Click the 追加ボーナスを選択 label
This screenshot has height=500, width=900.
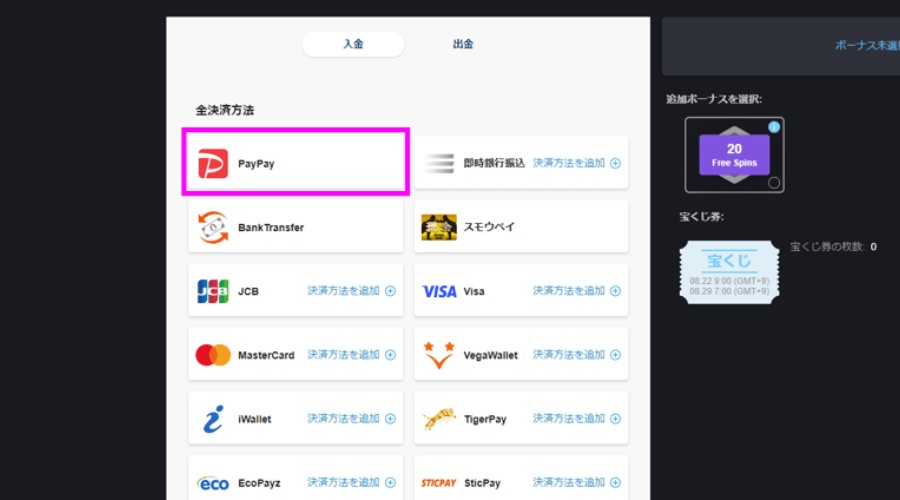click(714, 99)
